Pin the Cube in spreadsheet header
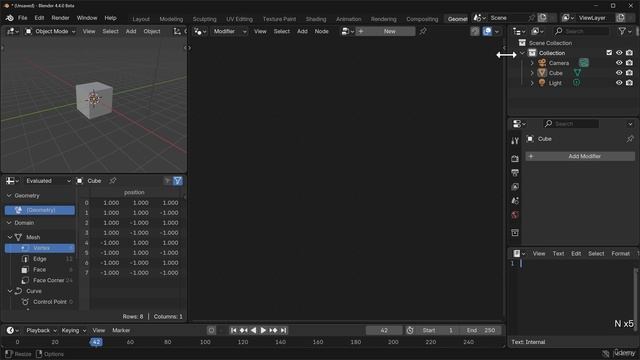 click(113, 180)
